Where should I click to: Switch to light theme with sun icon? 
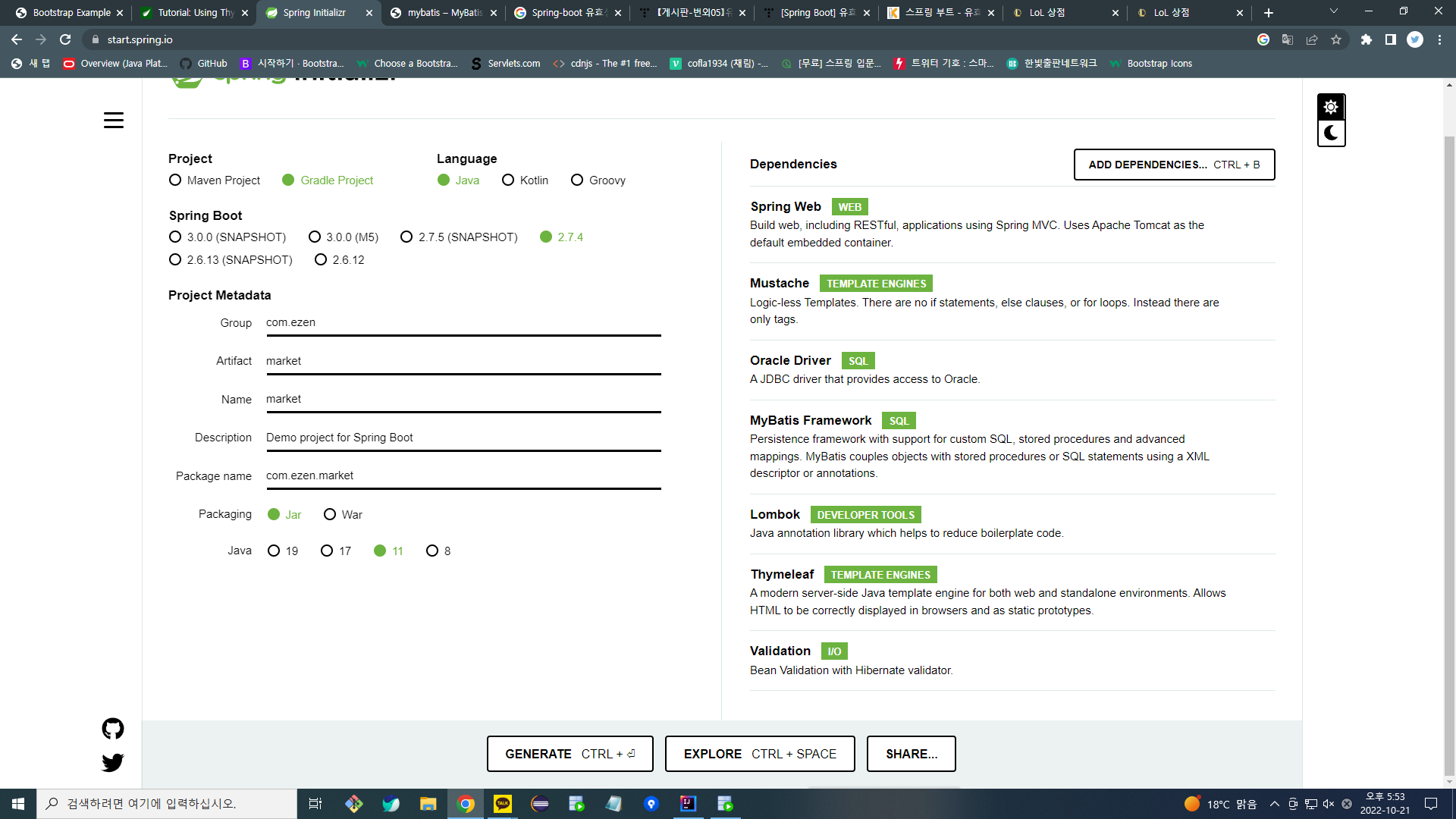1331,106
